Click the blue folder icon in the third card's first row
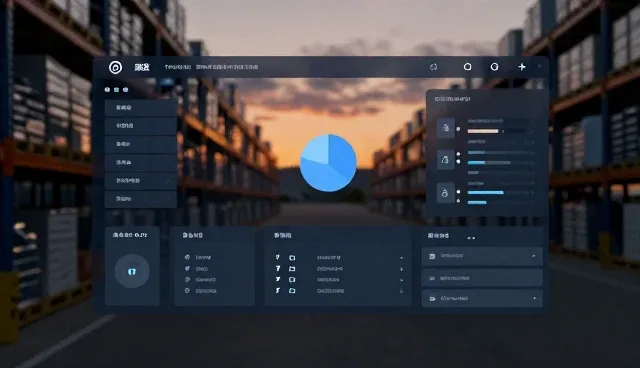This screenshot has height=368, width=640. point(292,258)
